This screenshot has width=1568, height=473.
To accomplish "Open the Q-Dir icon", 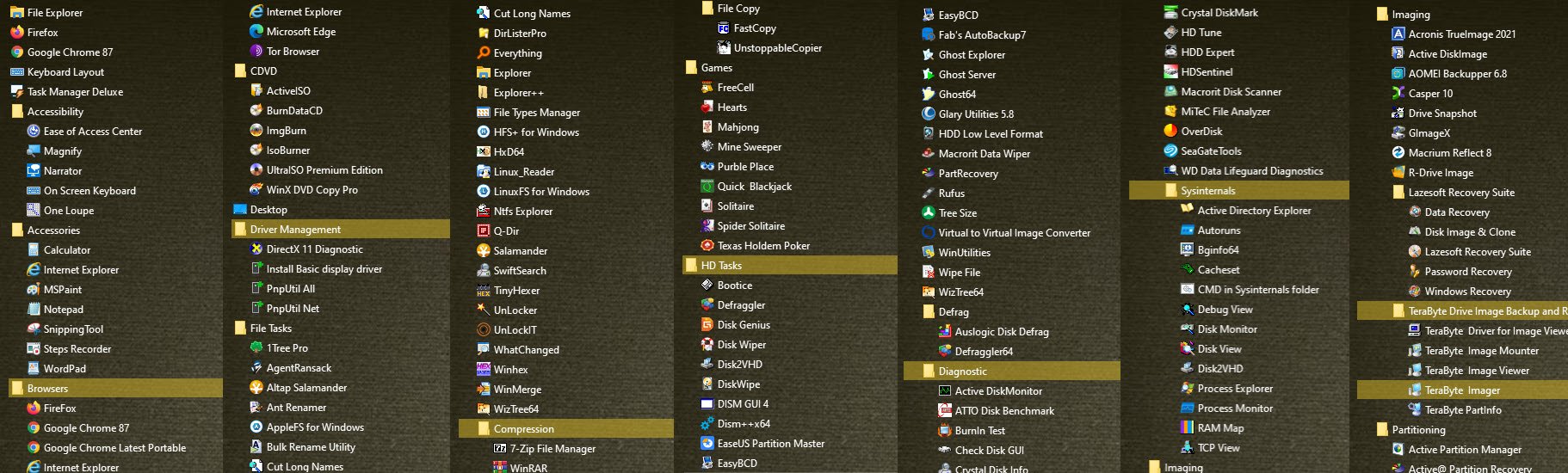I will click(x=484, y=231).
